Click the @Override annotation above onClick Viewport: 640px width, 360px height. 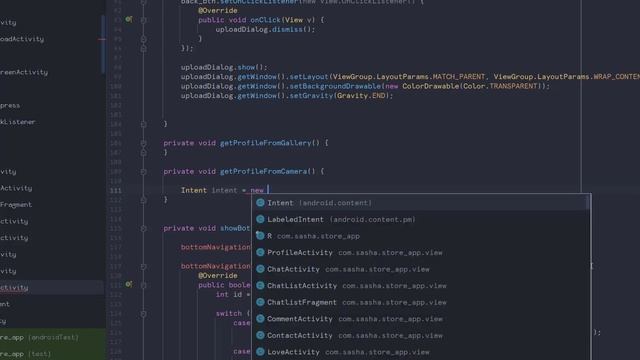[x=218, y=11]
